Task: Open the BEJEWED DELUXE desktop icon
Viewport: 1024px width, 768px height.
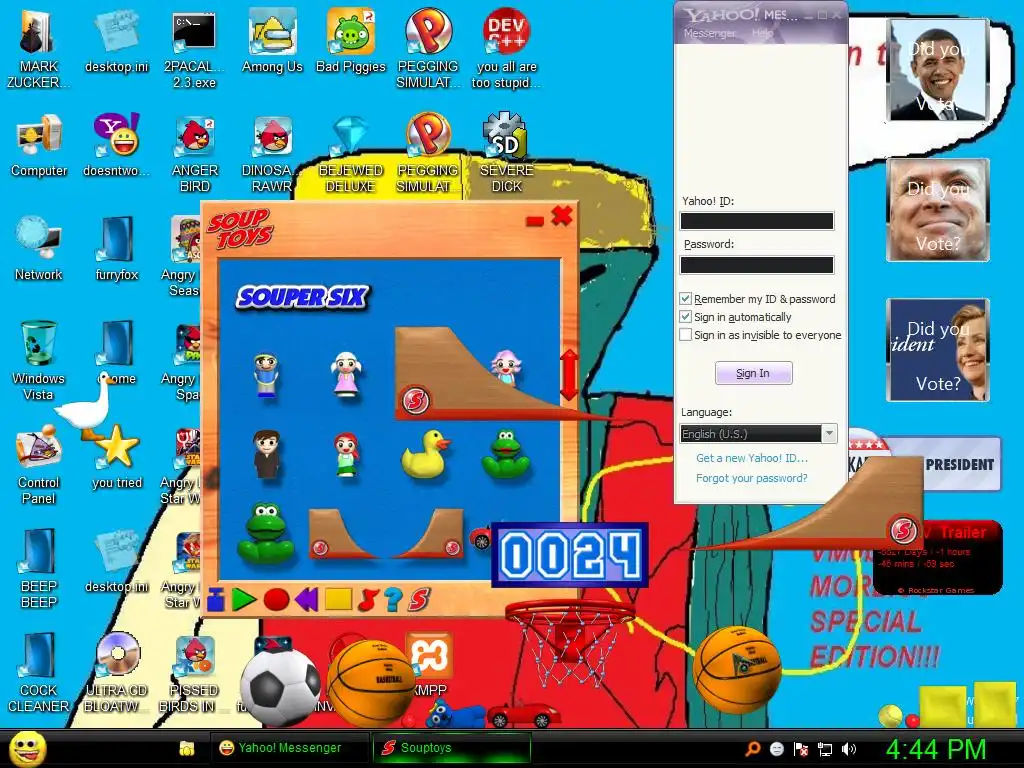Action: (x=351, y=154)
